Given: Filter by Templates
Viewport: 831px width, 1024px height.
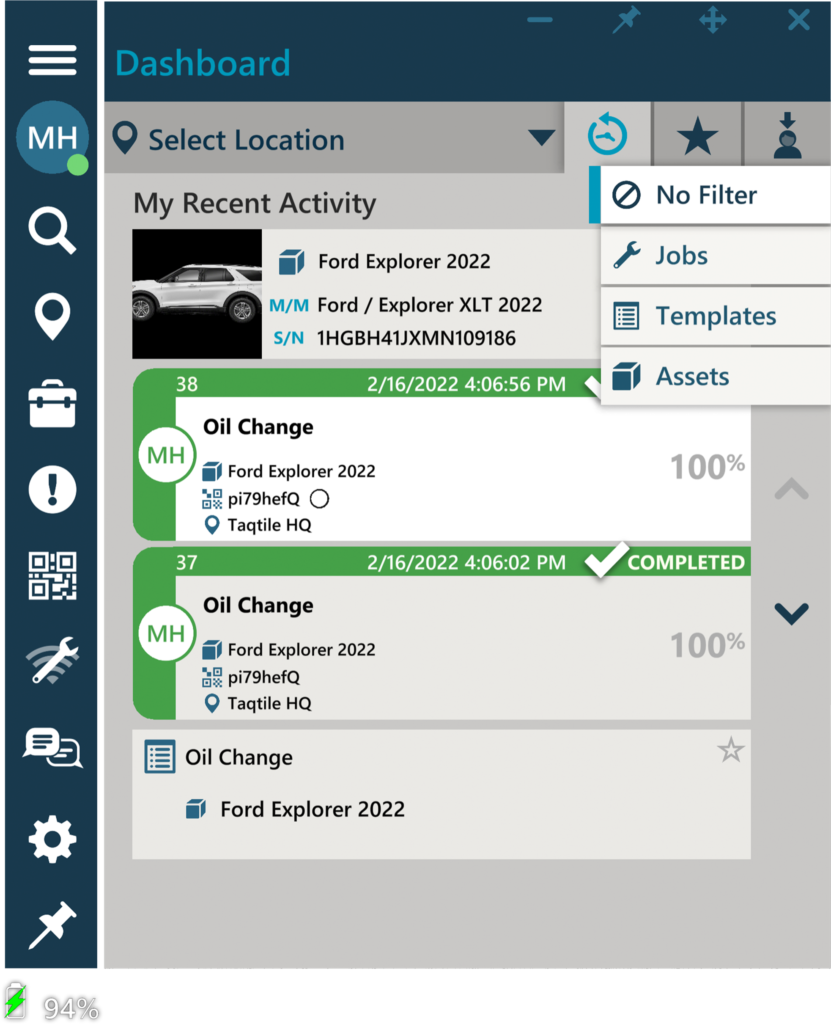Looking at the screenshot, I should (715, 316).
